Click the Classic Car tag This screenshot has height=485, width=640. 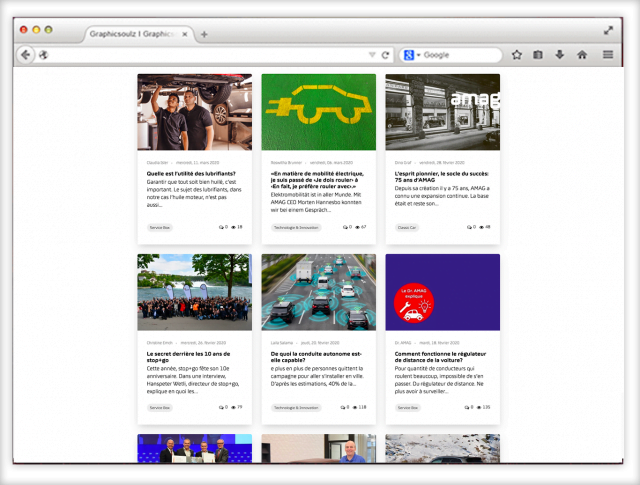pyautogui.click(x=407, y=227)
